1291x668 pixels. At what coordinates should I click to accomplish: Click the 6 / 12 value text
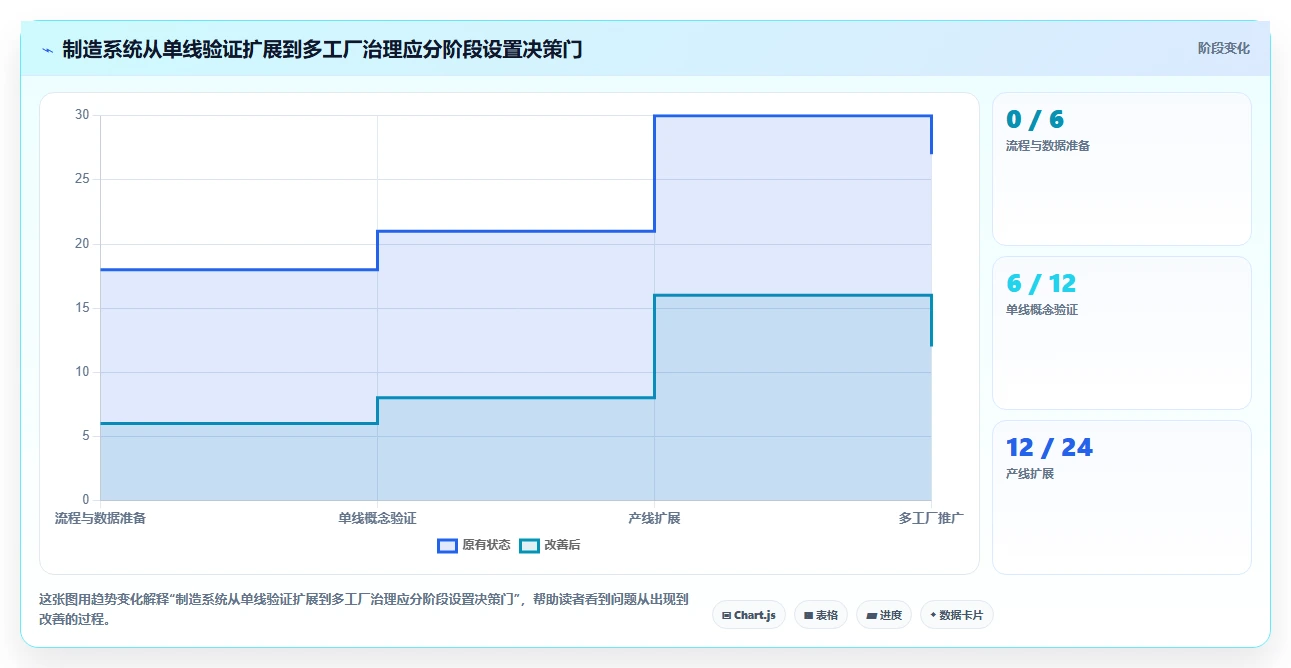(x=1041, y=284)
